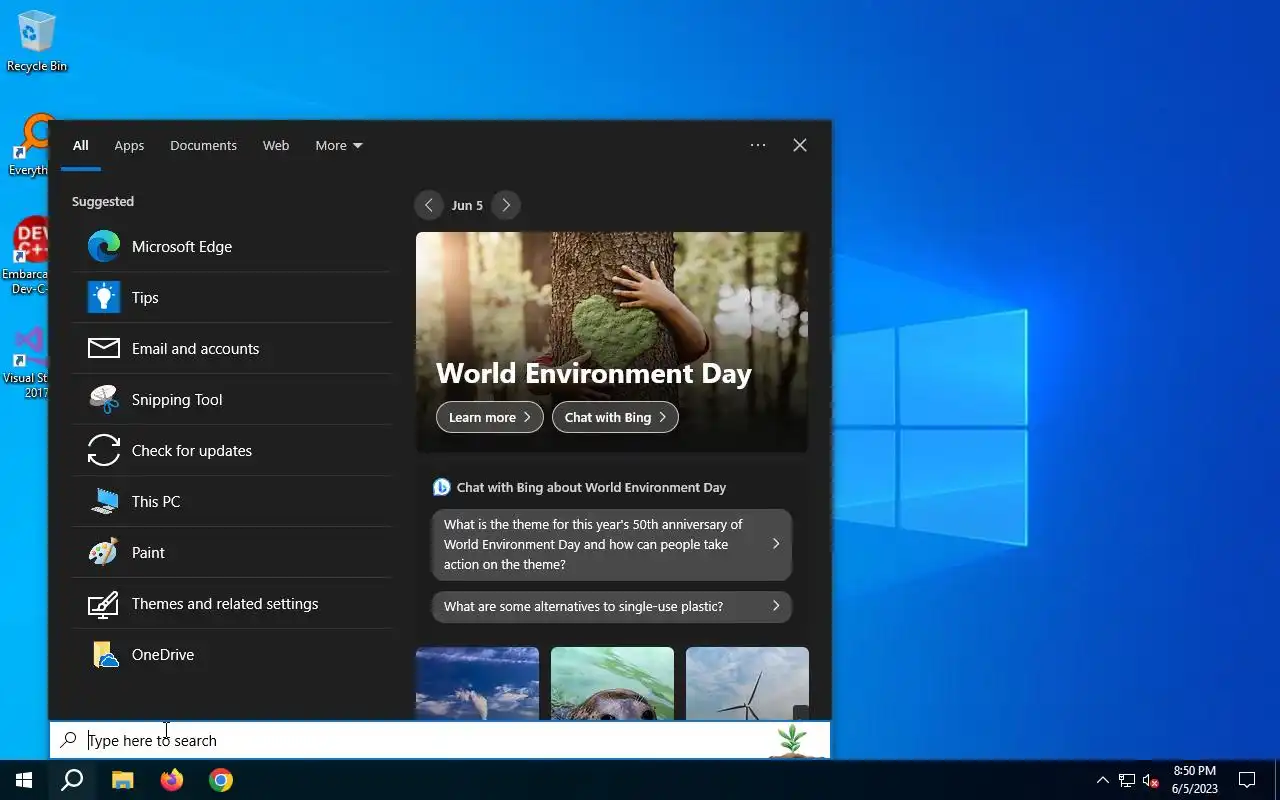Open This PC computer icon
Image resolution: width=1280 pixels, height=800 pixels.
[x=104, y=501]
